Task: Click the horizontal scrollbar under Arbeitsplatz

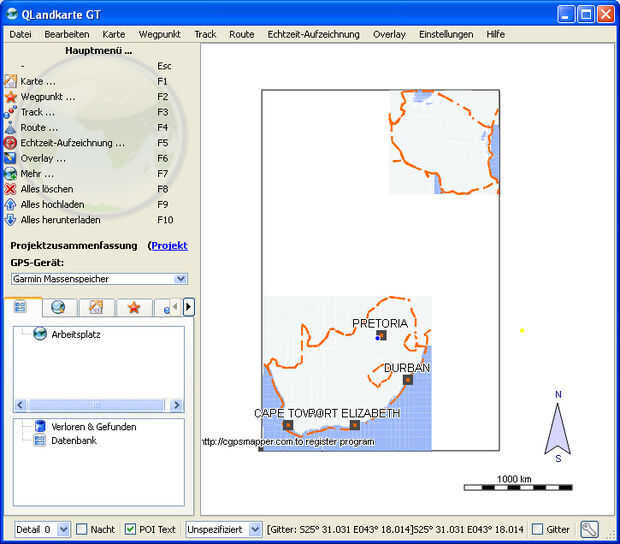Action: [x=98, y=405]
